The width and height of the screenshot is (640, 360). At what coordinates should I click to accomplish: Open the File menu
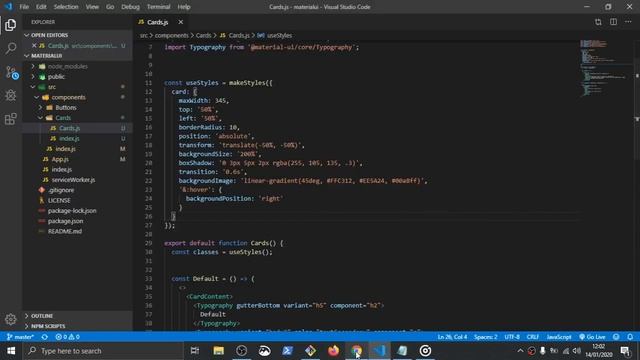point(24,7)
